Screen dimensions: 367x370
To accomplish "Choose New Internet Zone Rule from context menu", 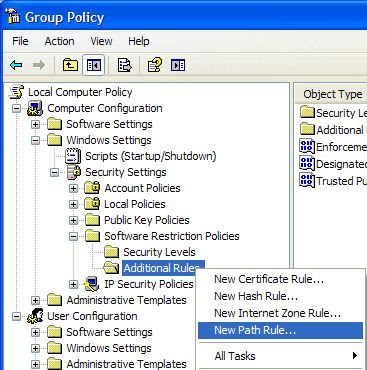I will 280,313.
